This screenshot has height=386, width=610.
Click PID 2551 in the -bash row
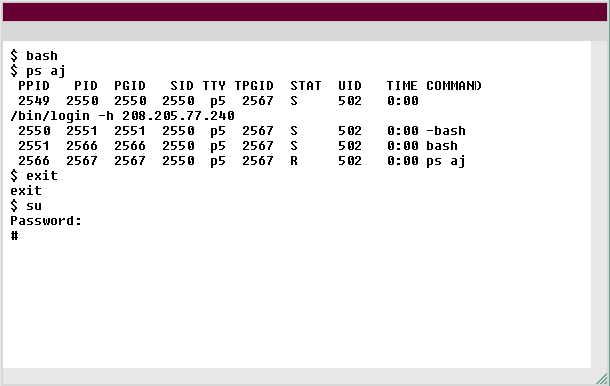(82, 131)
